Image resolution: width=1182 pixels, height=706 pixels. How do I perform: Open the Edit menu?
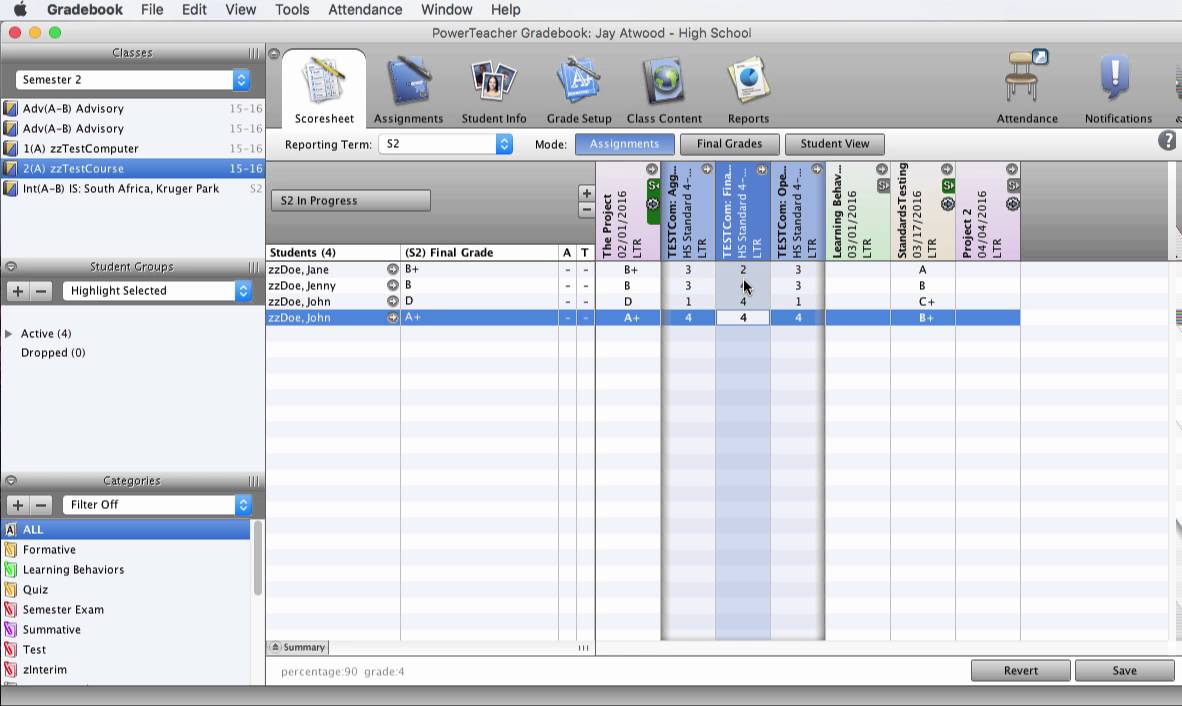(194, 10)
